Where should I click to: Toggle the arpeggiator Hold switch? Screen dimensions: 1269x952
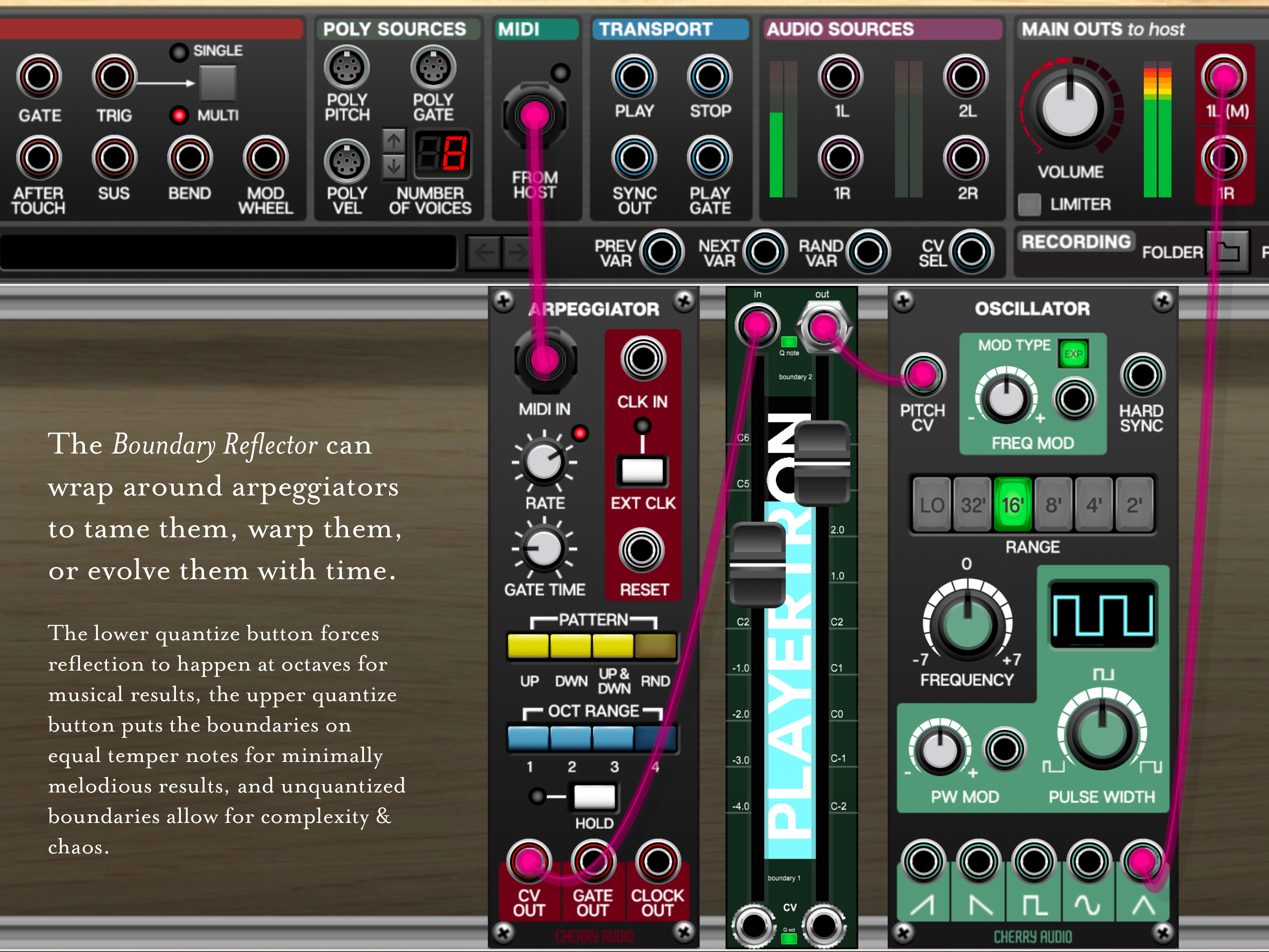[x=594, y=797]
